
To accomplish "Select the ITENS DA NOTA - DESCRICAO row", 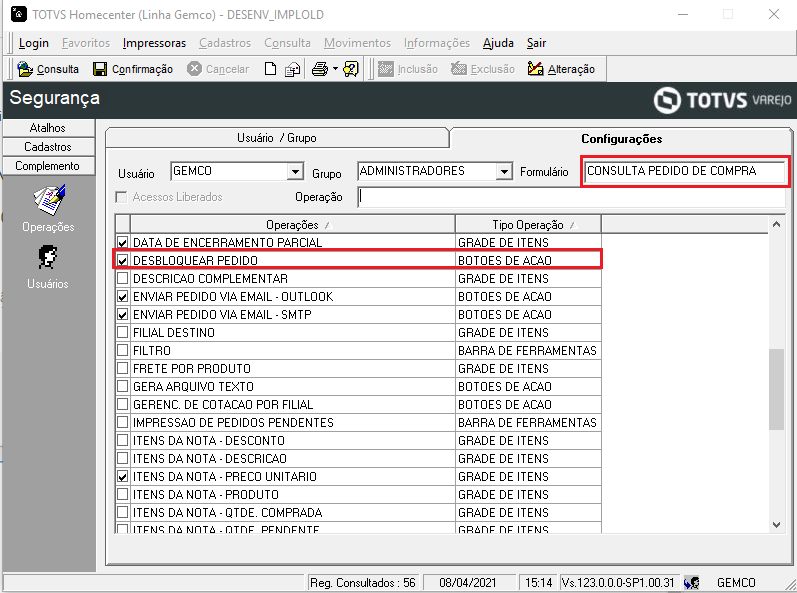I will [x=358, y=458].
